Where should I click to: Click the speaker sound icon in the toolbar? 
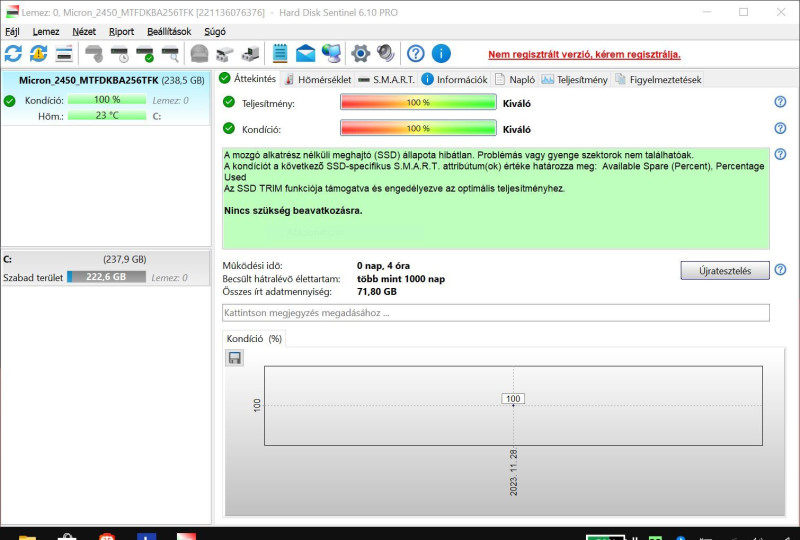pyautogui.click(x=386, y=53)
